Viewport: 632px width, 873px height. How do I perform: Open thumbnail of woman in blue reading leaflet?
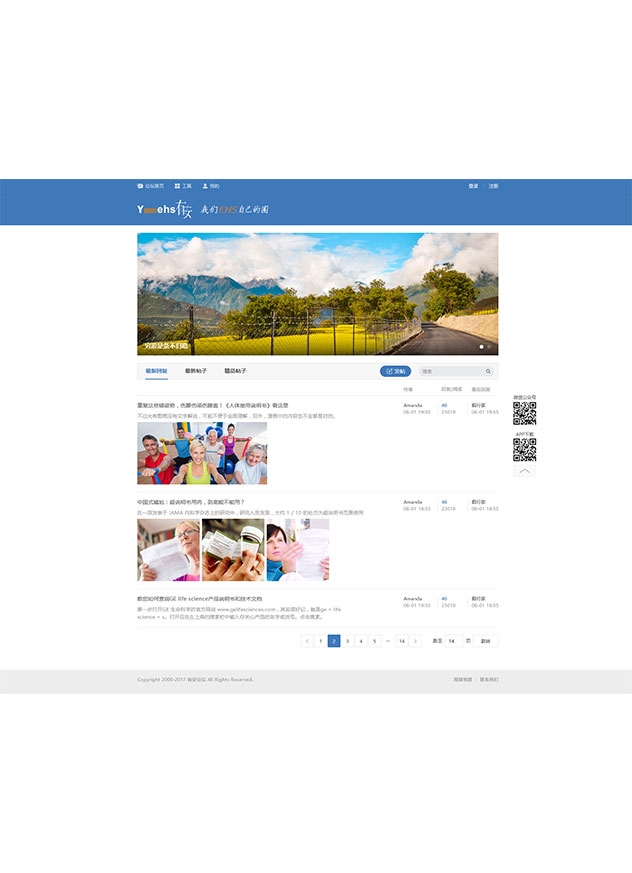[x=298, y=550]
